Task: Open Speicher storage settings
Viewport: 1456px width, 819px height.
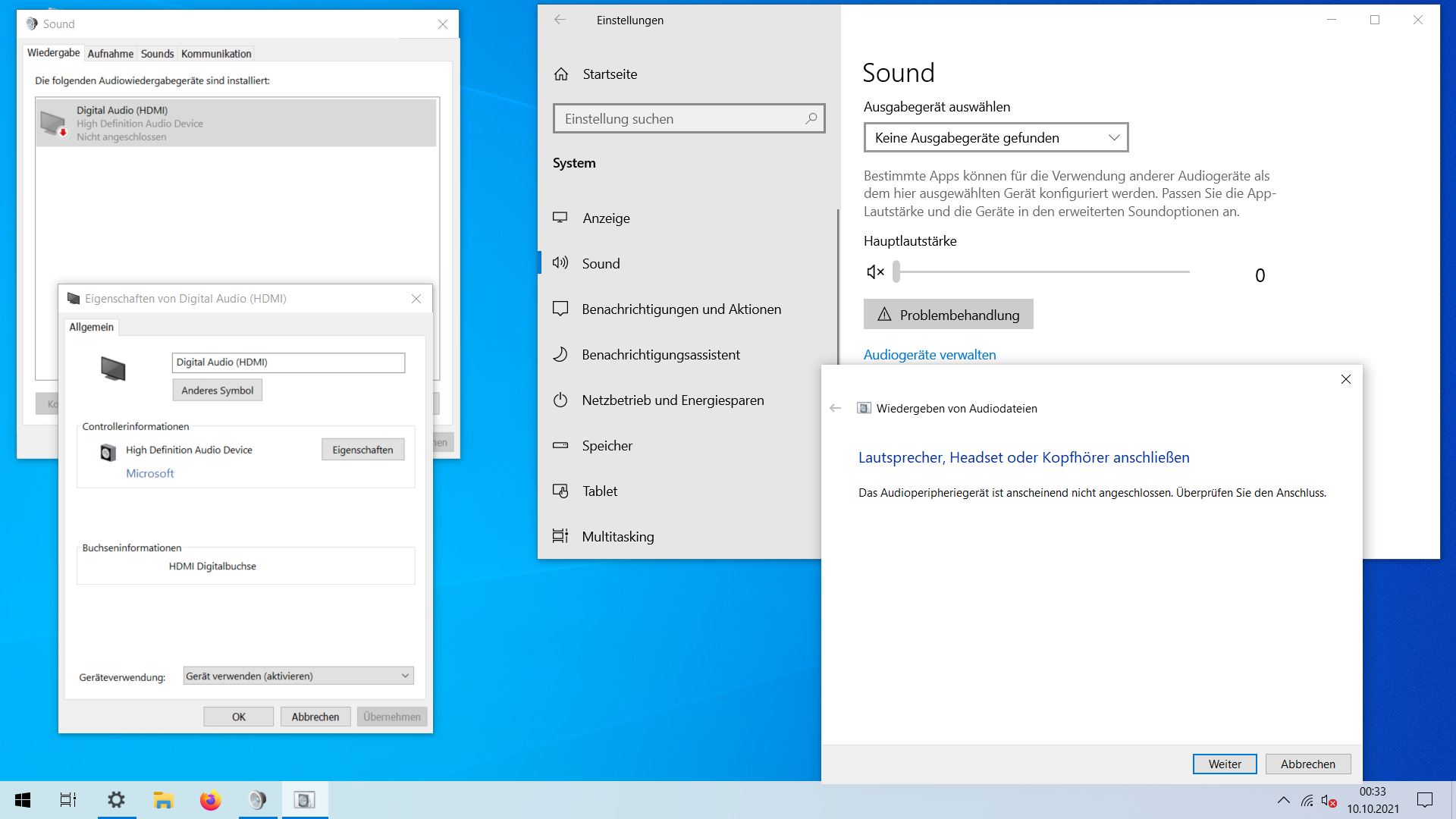Action: coord(607,446)
